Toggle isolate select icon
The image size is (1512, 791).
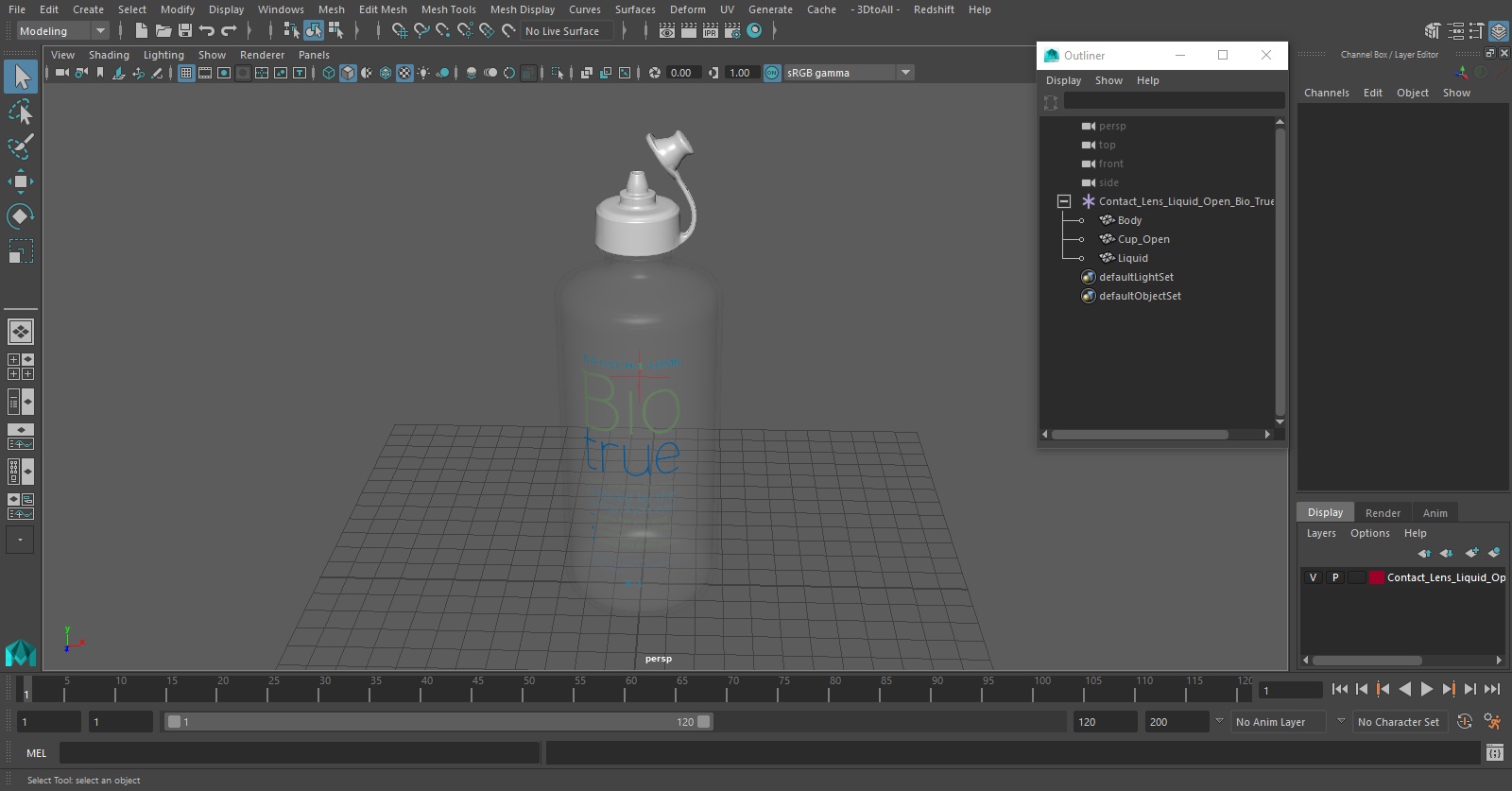[x=558, y=73]
